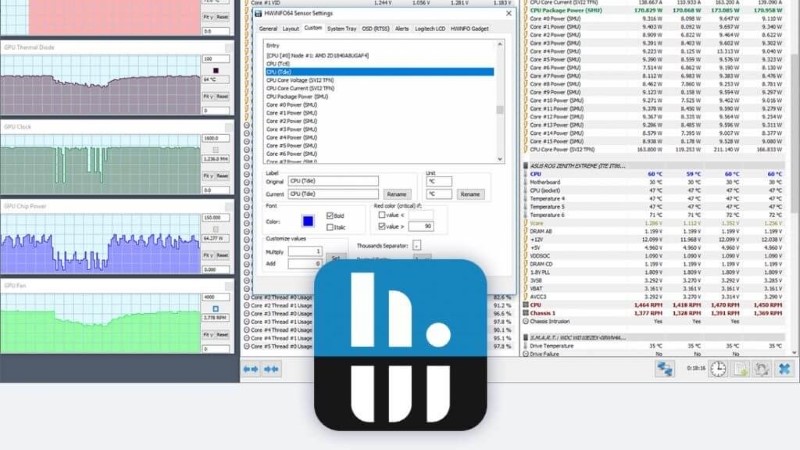This screenshot has width=800, height=450.
Task: Click the Thousands Separator field
Action: [x=416, y=246]
